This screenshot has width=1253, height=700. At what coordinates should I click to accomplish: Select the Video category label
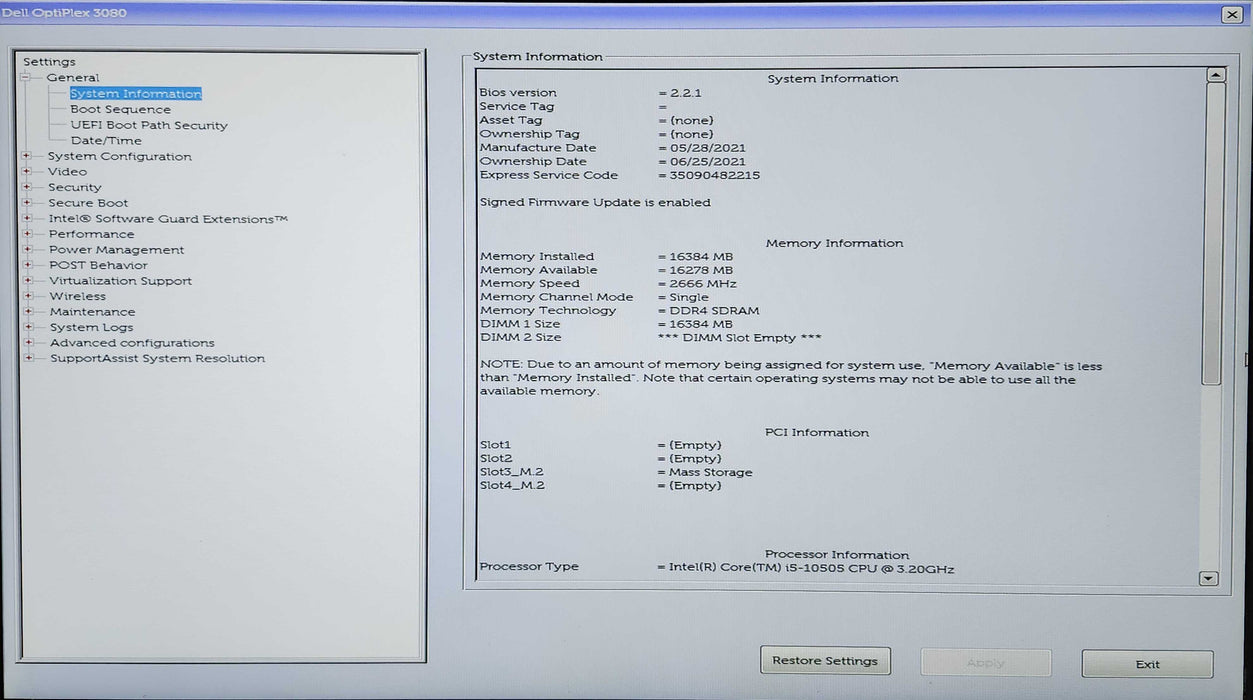67,172
